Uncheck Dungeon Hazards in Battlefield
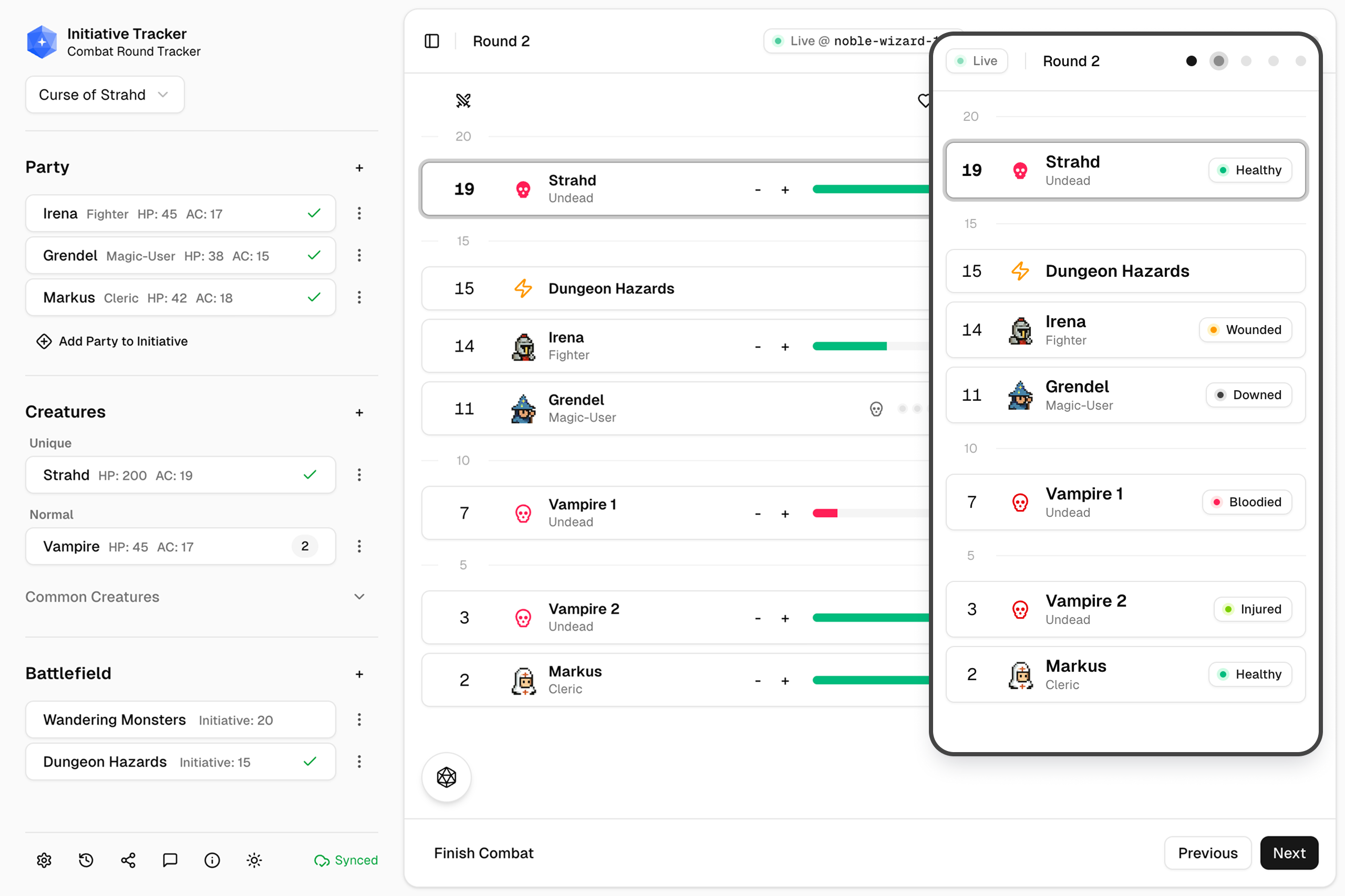This screenshot has height=896, width=1345. point(311,762)
